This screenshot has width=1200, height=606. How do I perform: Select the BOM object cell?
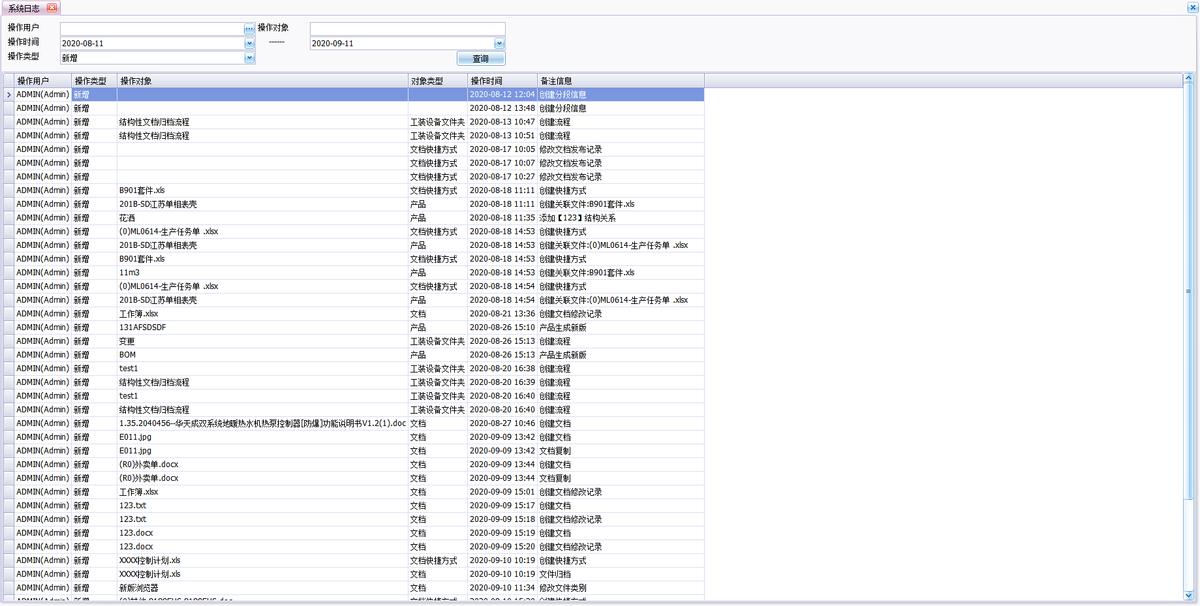coord(262,355)
